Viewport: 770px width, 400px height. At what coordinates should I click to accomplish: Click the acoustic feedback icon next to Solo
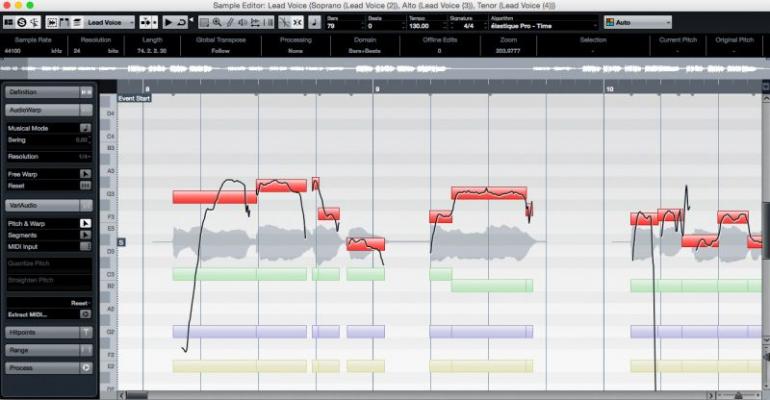point(34,22)
